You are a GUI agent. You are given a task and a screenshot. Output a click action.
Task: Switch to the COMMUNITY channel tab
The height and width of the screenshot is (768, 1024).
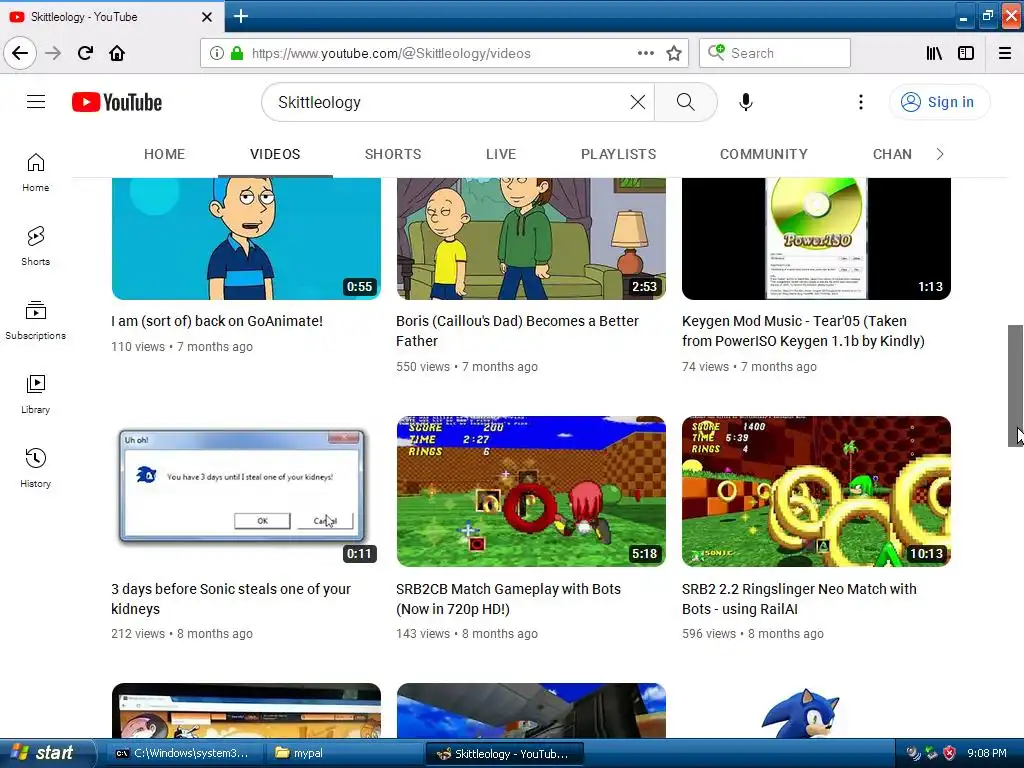[763, 154]
